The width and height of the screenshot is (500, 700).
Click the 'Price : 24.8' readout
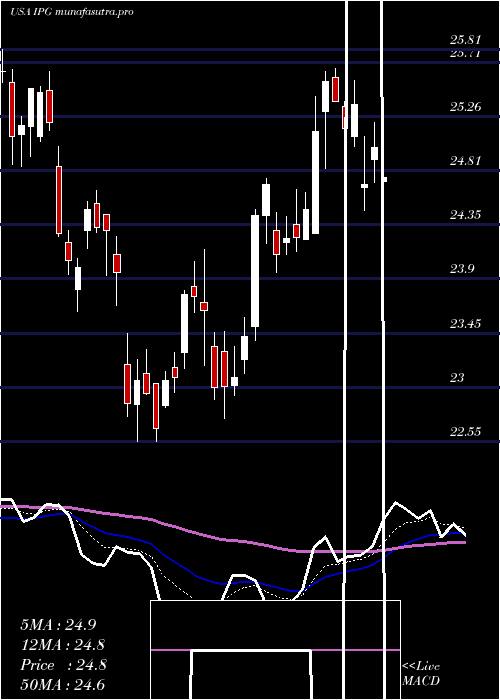click(63, 665)
